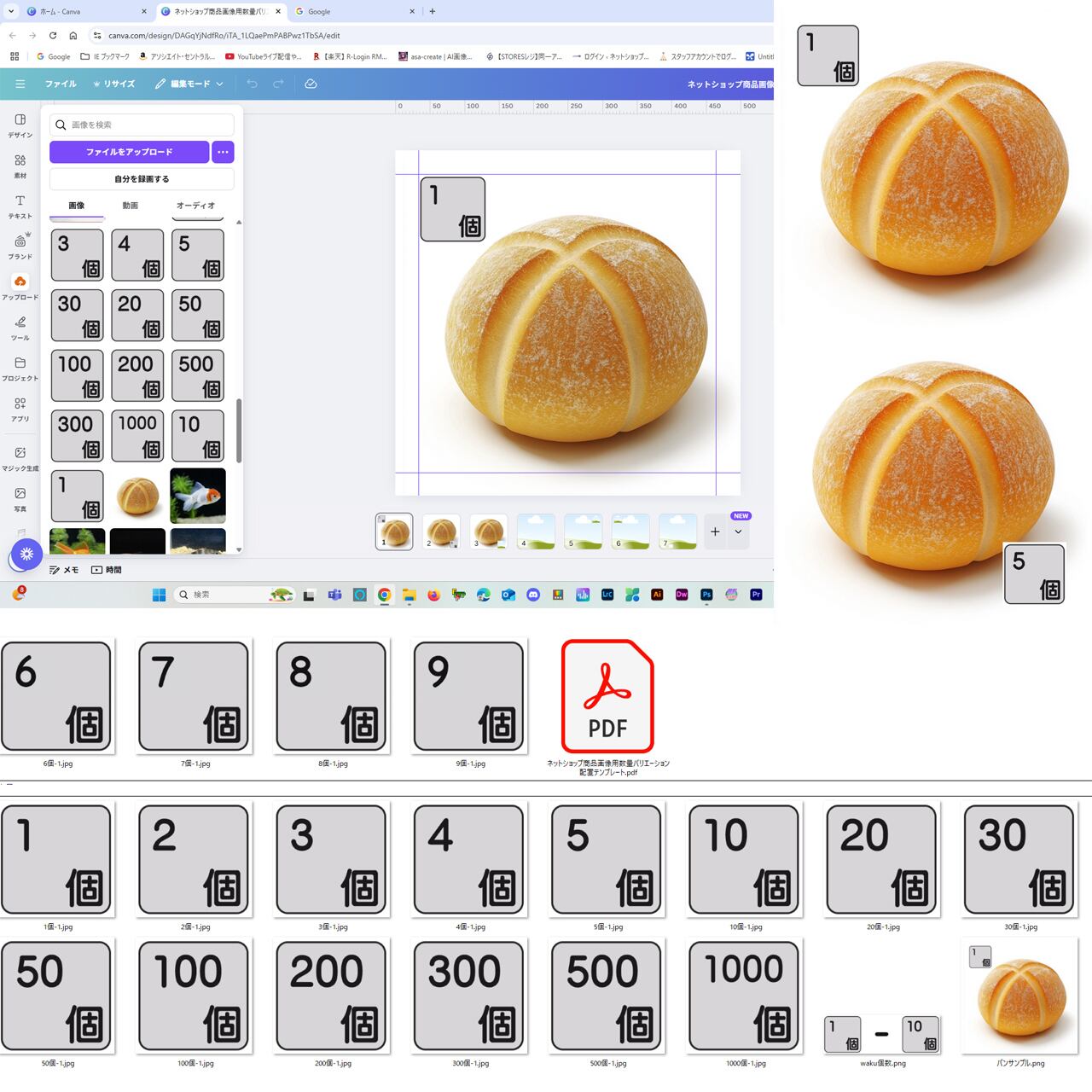The width and height of the screenshot is (1092, 1092).
Task: Switch to the Google browser tab
Action: 355,11
